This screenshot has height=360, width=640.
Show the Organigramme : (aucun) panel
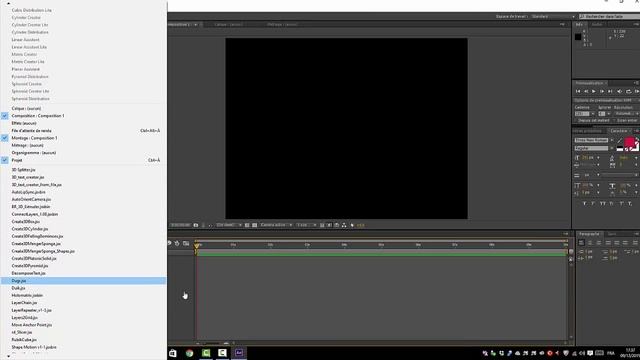pos(83,153)
